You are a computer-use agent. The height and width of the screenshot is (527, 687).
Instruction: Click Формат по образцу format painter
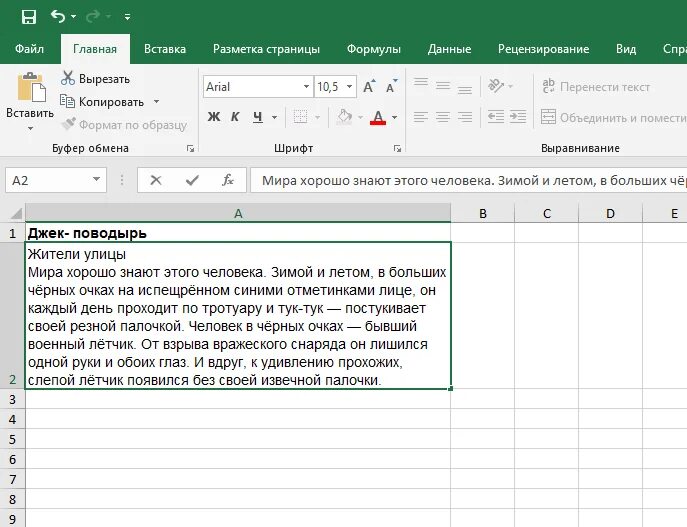pyautogui.click(x=124, y=125)
